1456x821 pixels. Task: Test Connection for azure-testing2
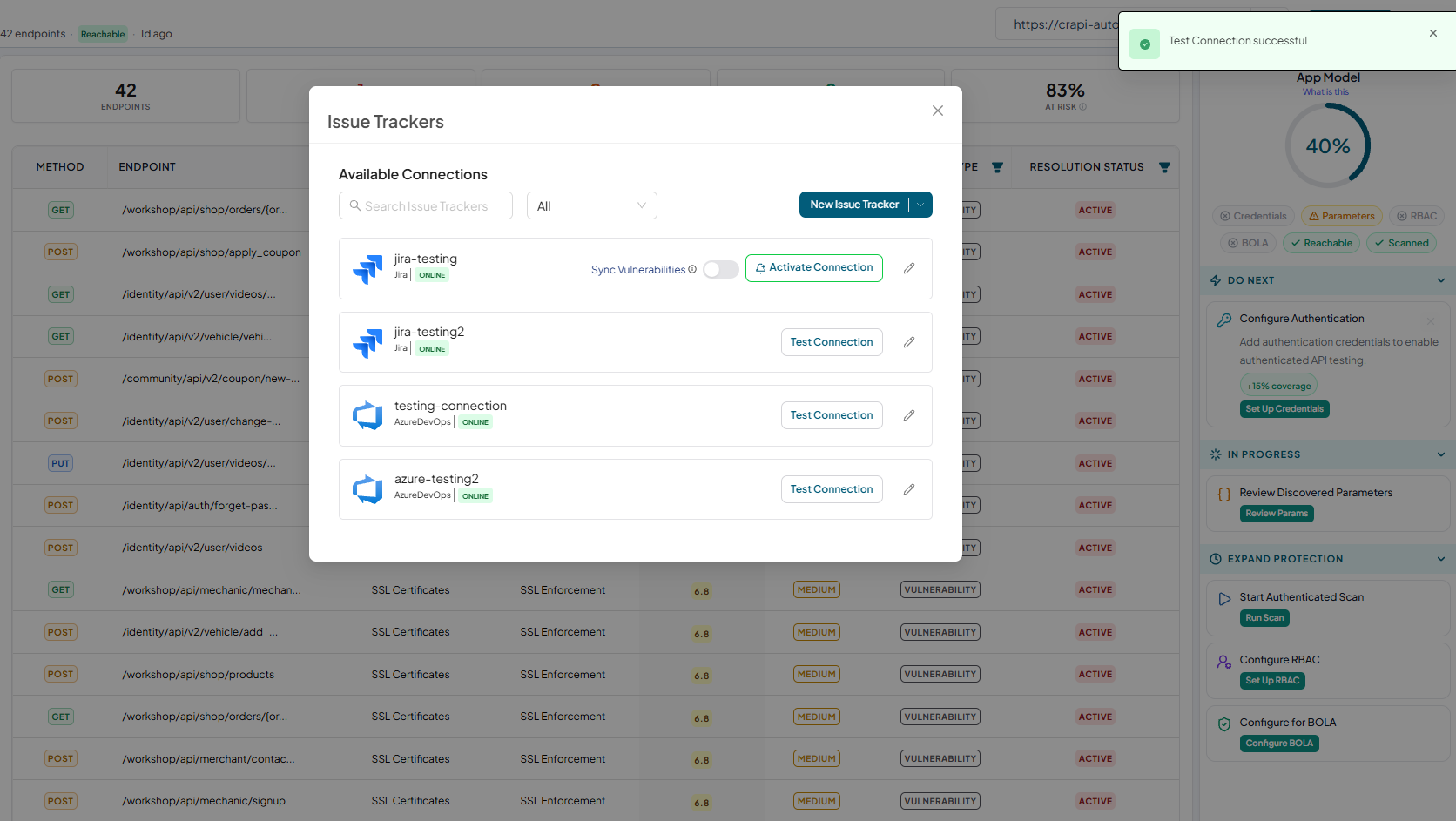[x=832, y=489]
